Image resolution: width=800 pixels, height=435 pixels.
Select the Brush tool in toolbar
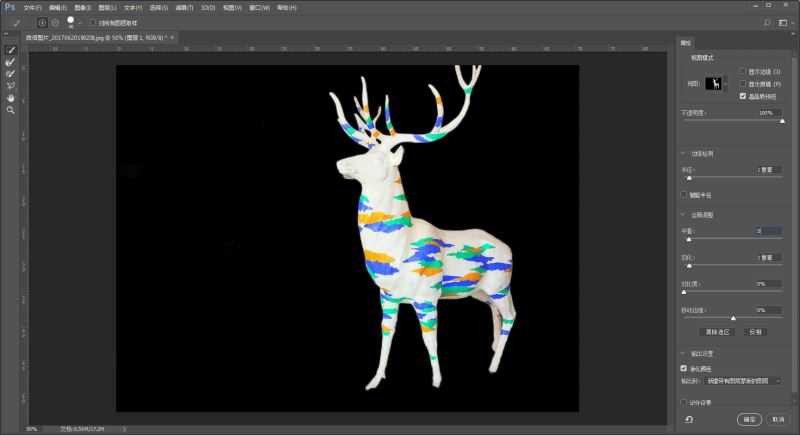(x=11, y=73)
